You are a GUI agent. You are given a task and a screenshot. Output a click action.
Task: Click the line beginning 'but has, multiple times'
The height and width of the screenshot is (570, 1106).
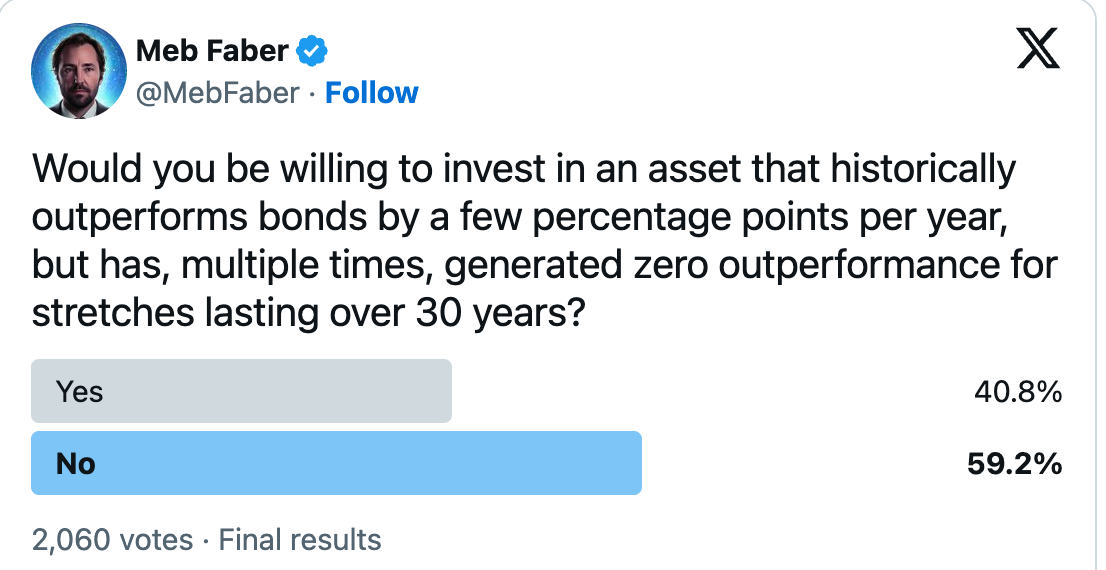pos(545,265)
